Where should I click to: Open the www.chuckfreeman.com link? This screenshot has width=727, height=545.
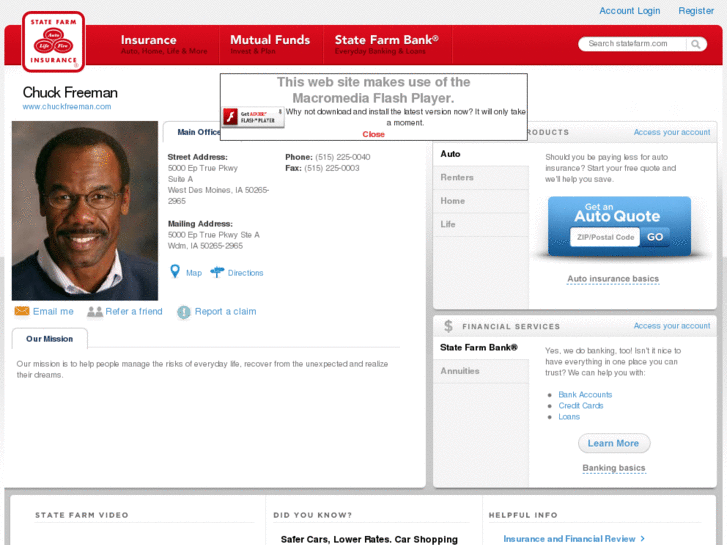tap(67, 107)
